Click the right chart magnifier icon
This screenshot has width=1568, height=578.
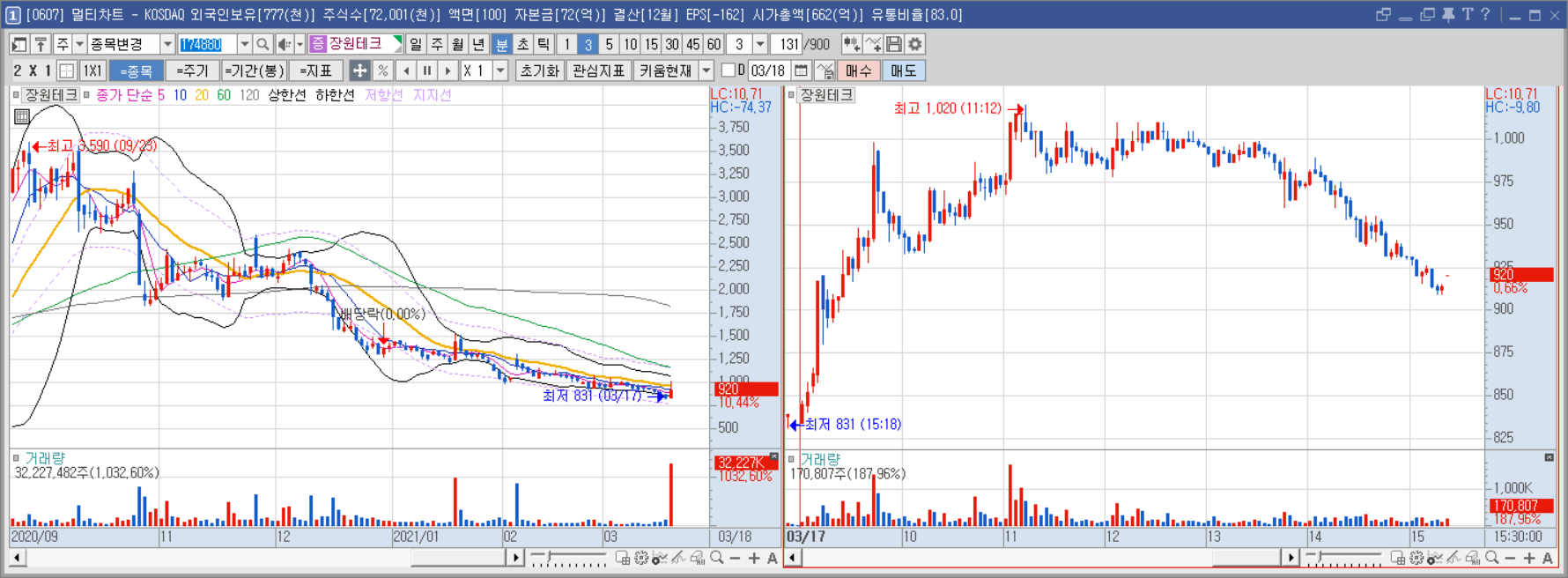1491,558
